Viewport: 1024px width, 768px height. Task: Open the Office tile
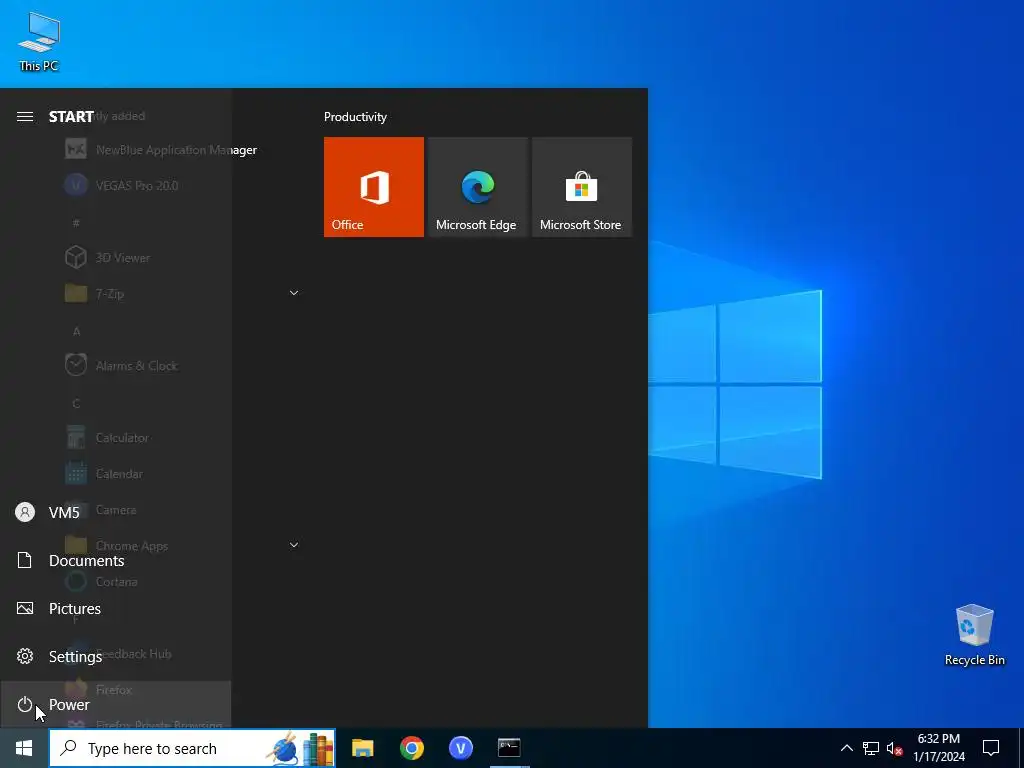374,187
